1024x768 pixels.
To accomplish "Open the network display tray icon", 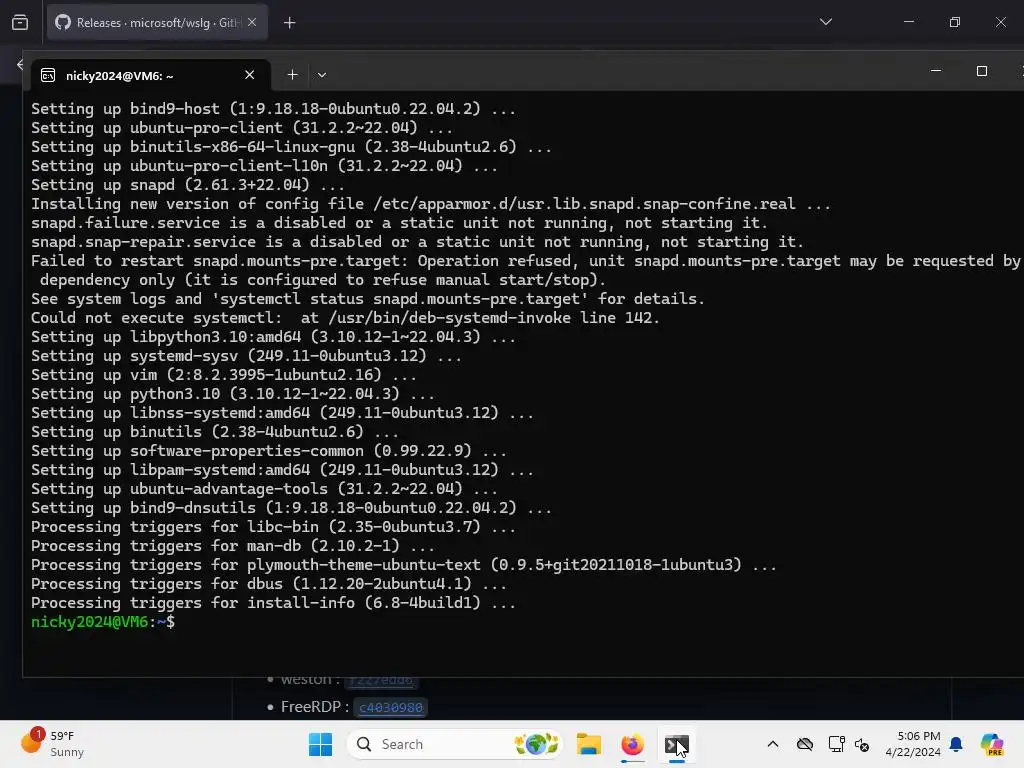I will click(x=836, y=744).
